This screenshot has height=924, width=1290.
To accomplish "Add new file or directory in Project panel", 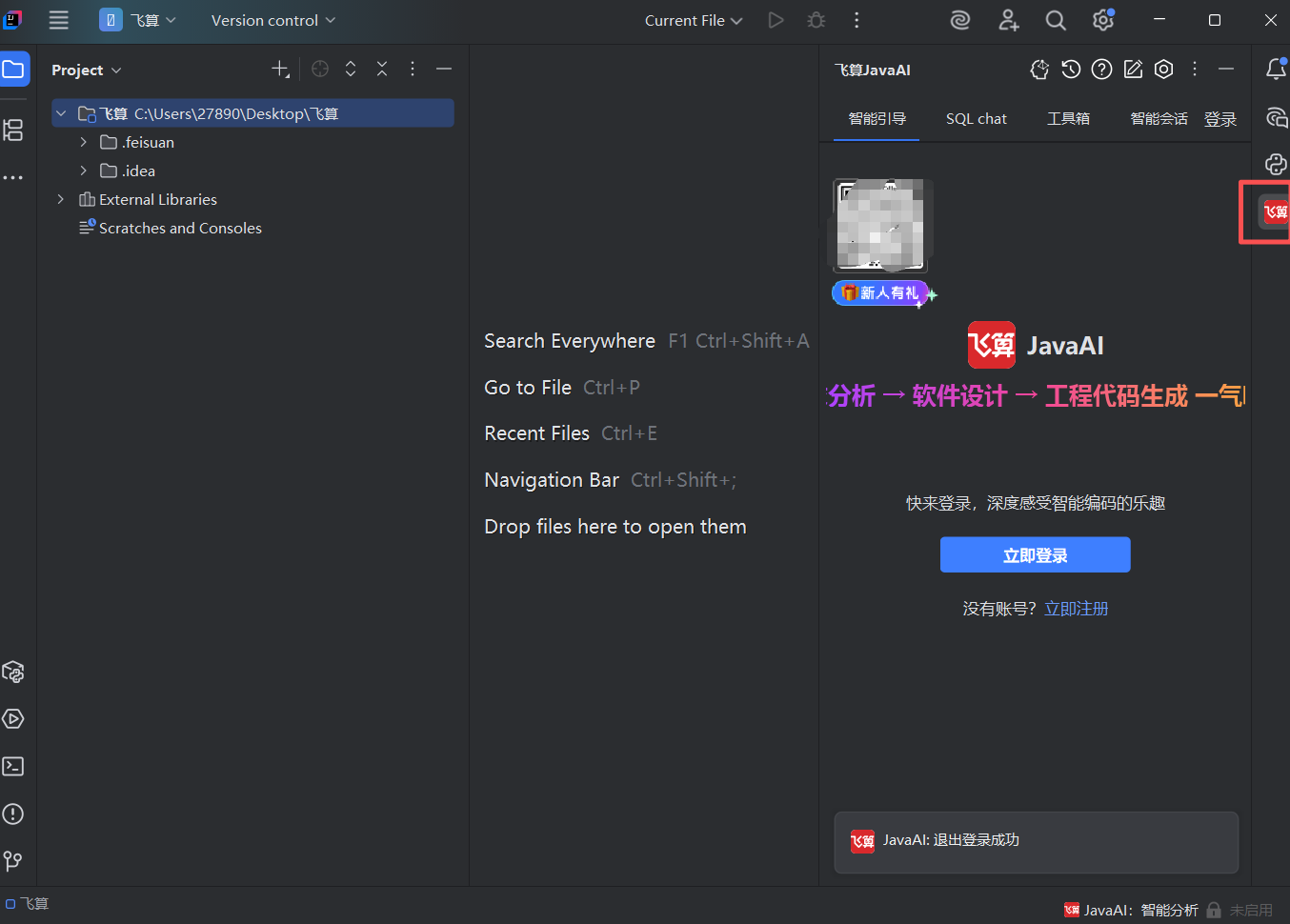I will tap(280, 70).
